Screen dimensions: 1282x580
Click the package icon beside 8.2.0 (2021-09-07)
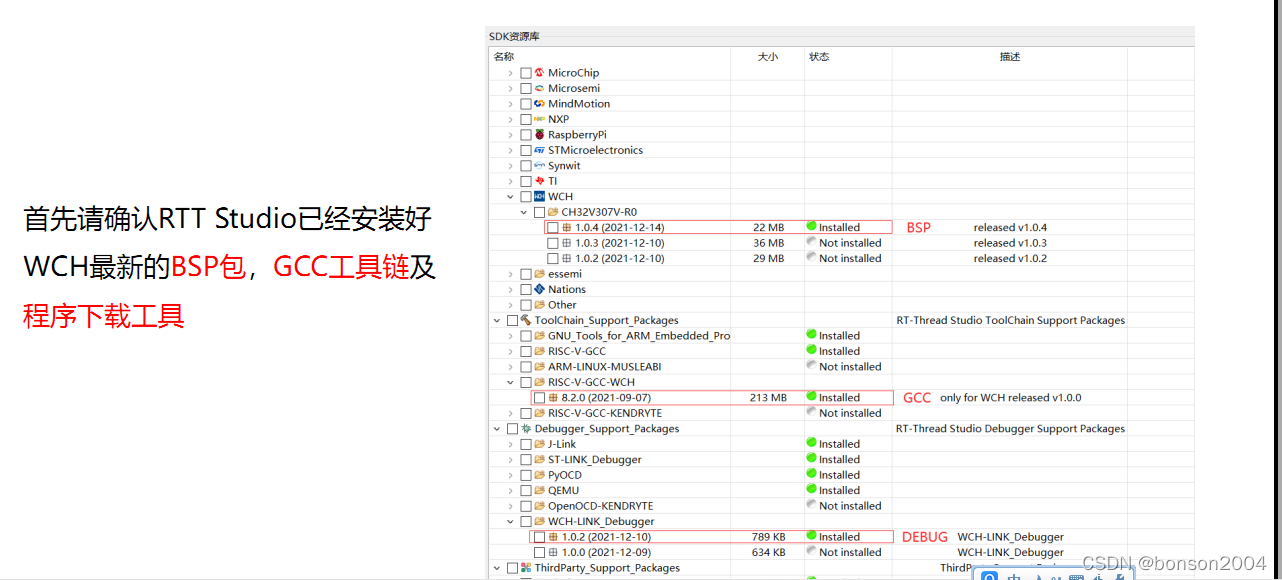click(553, 397)
